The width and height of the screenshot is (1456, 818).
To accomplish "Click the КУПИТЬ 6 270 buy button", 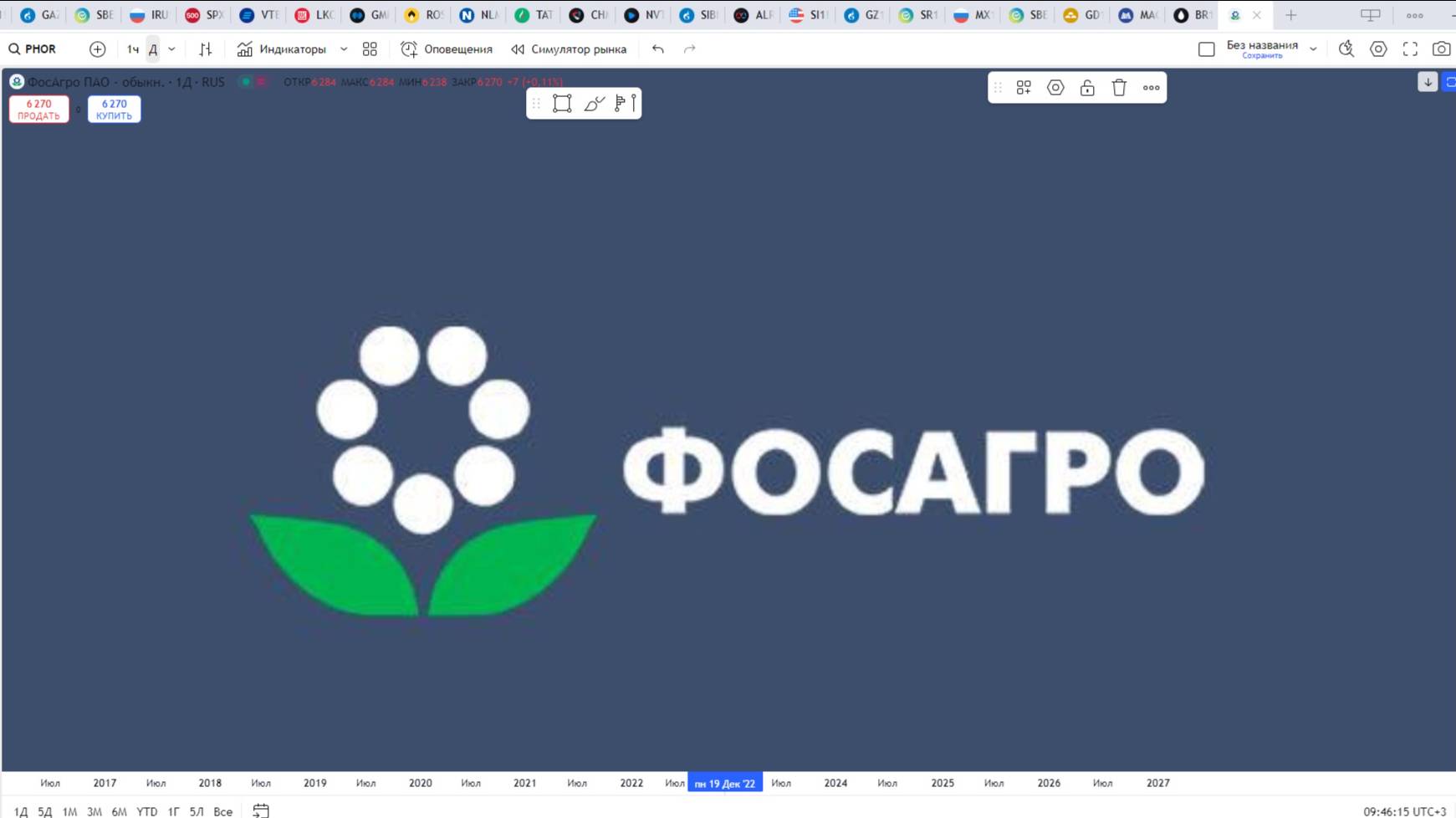I will tap(115, 110).
